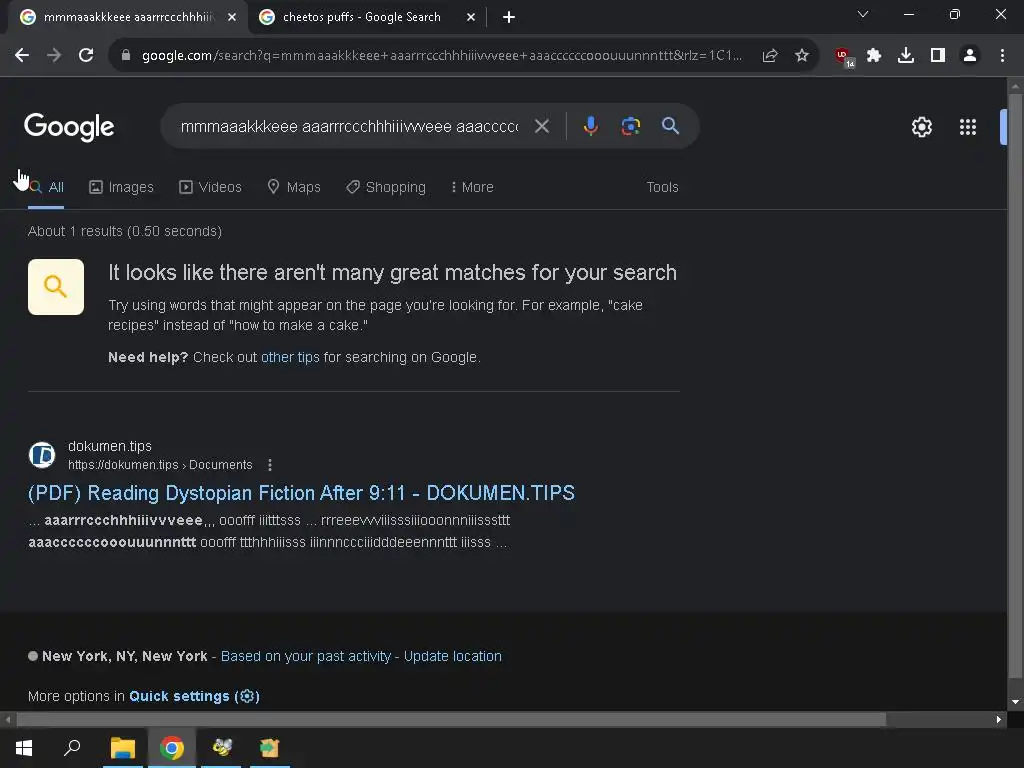The height and width of the screenshot is (768, 1024).
Task: Open the Chrome profile menu
Action: (970, 56)
